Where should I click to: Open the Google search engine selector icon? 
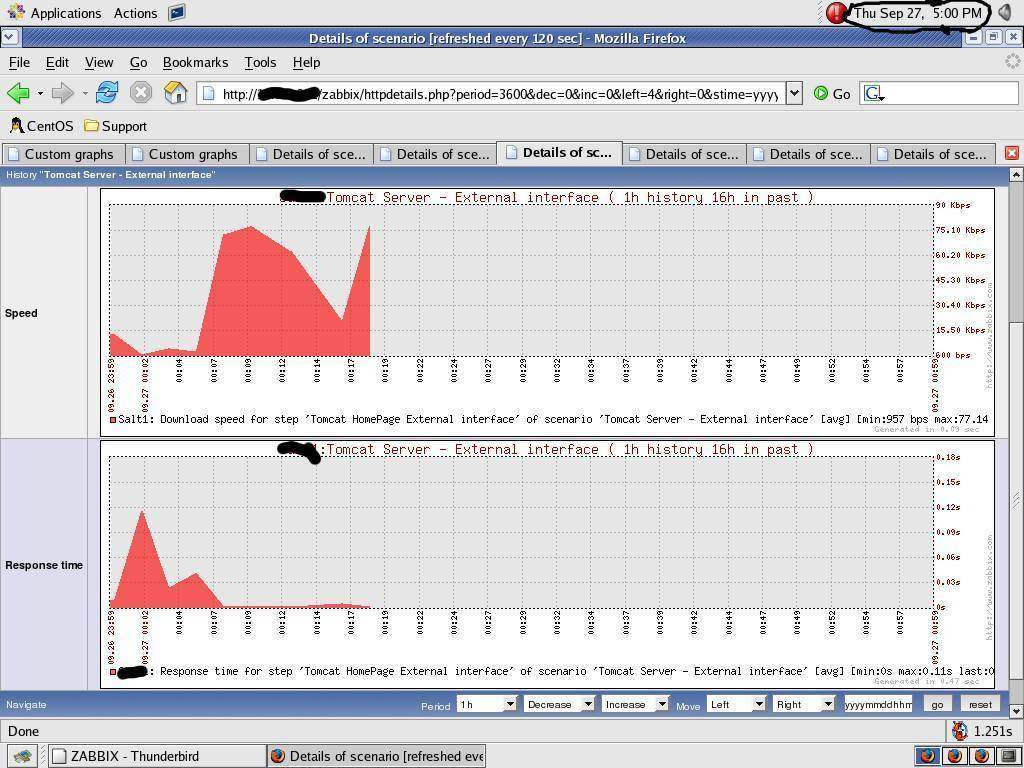click(874, 94)
